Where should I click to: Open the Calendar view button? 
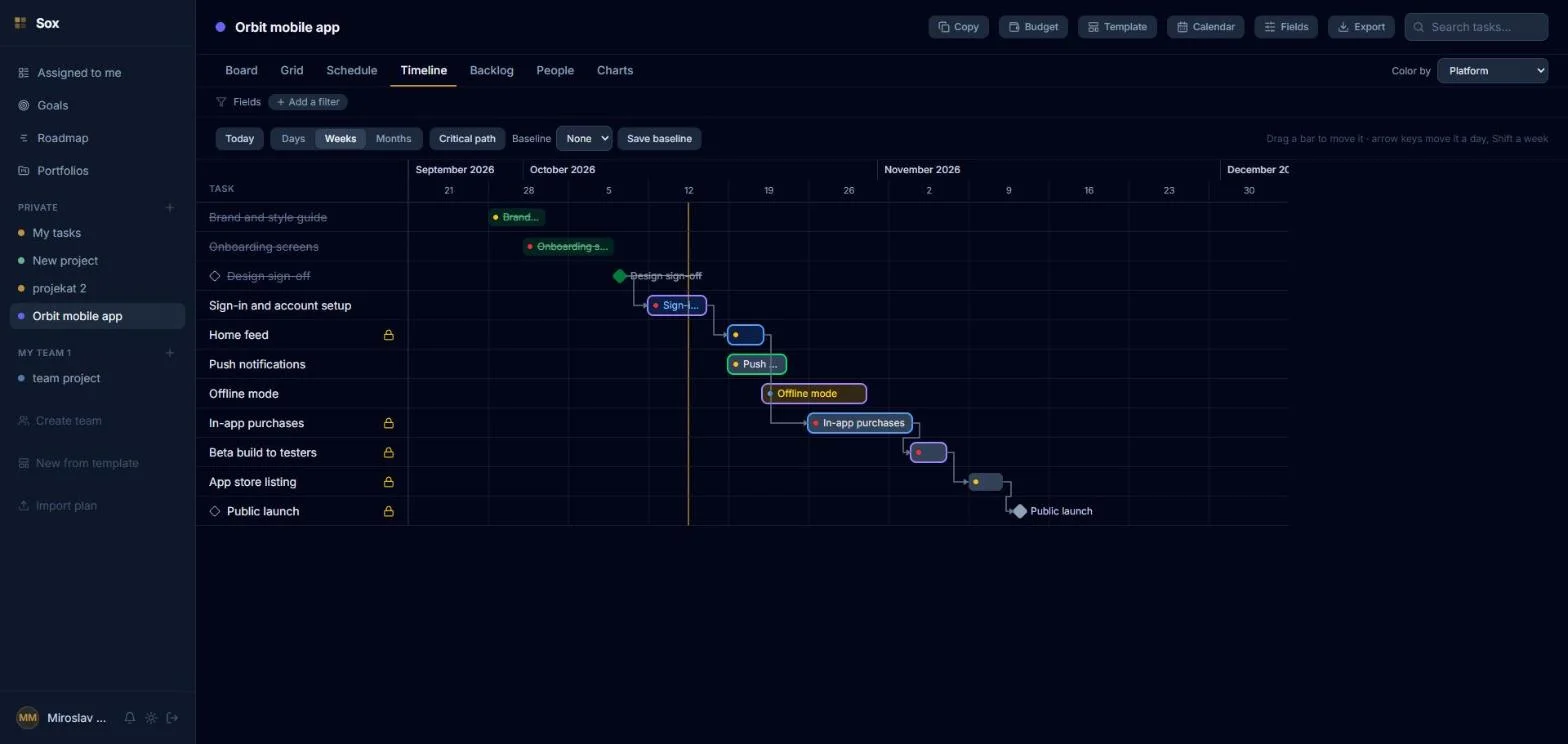pyautogui.click(x=1205, y=27)
